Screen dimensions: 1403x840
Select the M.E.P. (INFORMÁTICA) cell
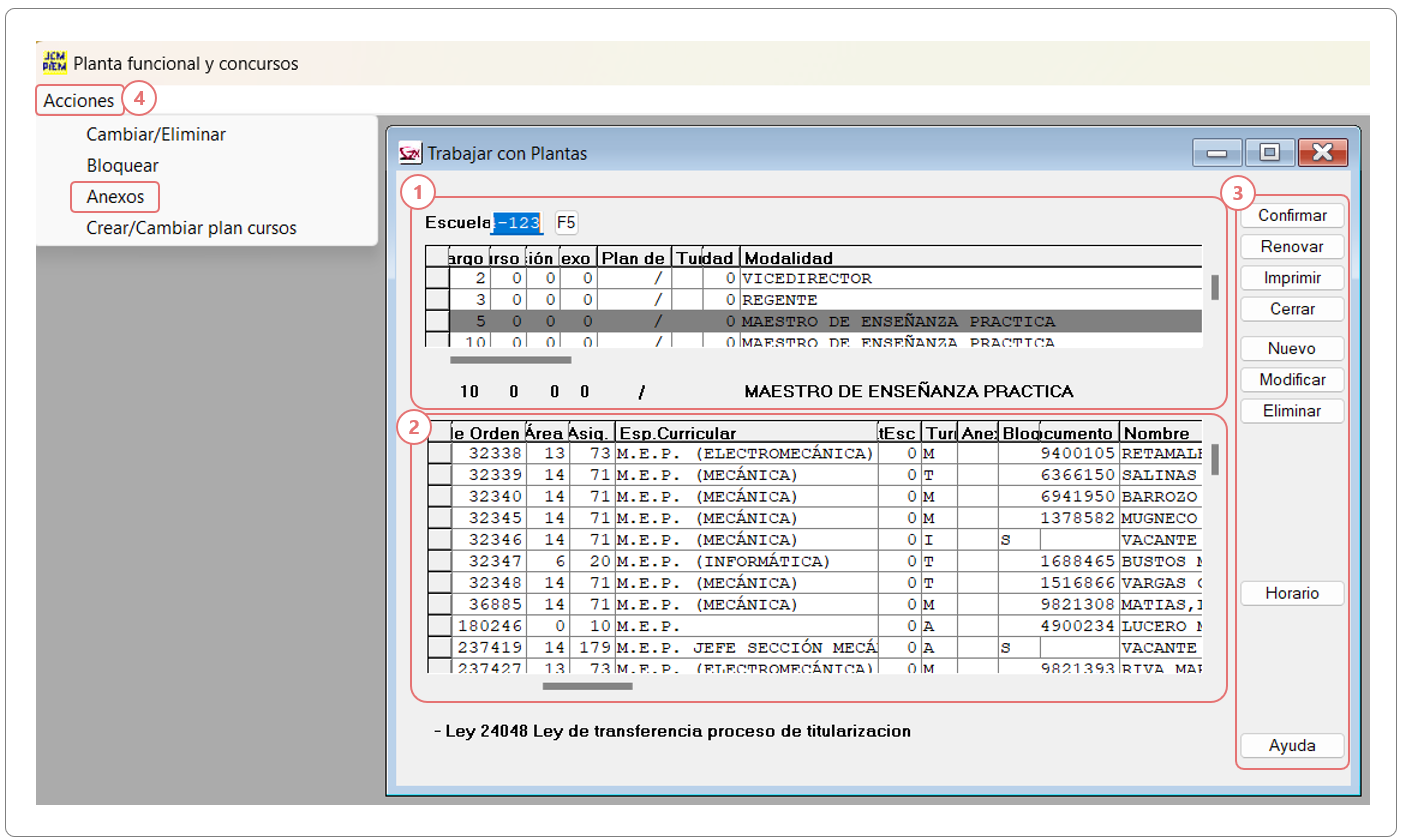coord(745,561)
